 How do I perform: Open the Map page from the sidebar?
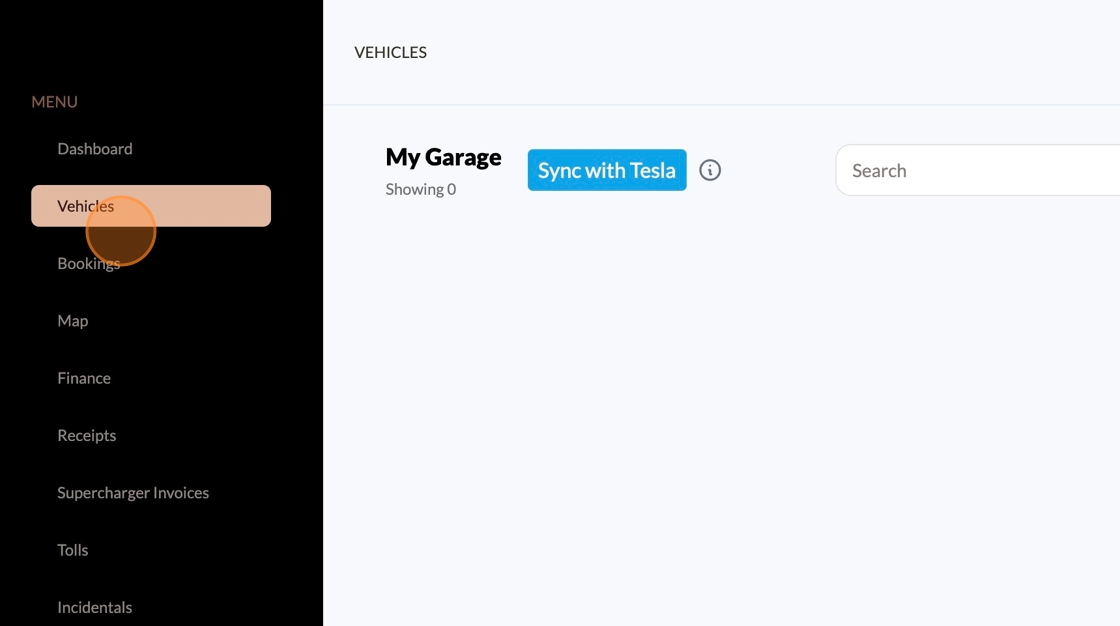73,321
